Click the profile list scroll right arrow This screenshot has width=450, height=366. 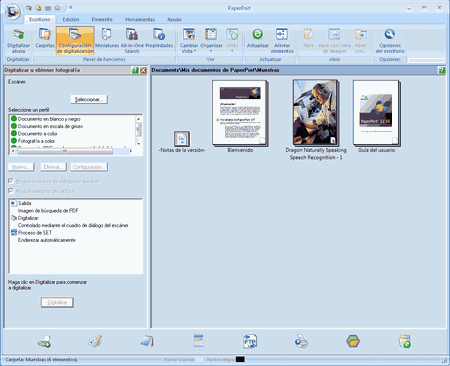(x=131, y=151)
